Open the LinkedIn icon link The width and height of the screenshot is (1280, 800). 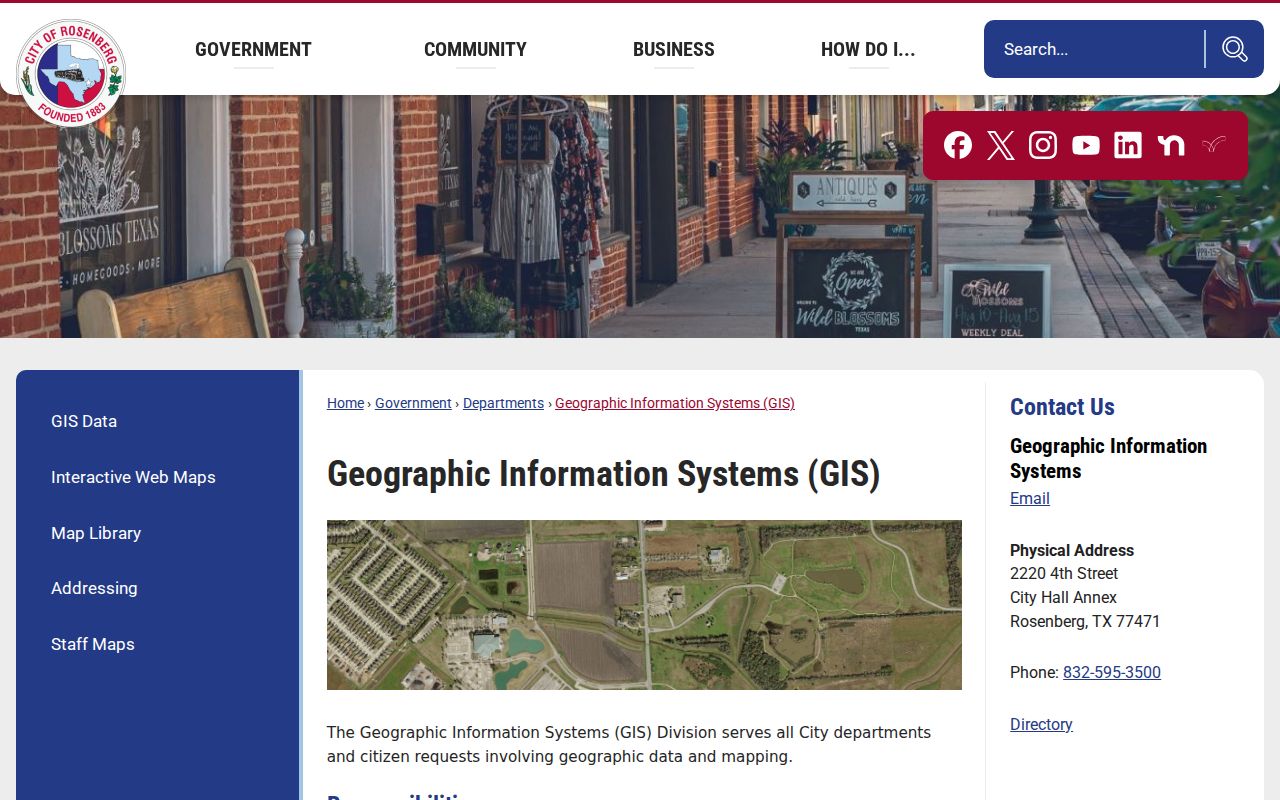(1128, 145)
